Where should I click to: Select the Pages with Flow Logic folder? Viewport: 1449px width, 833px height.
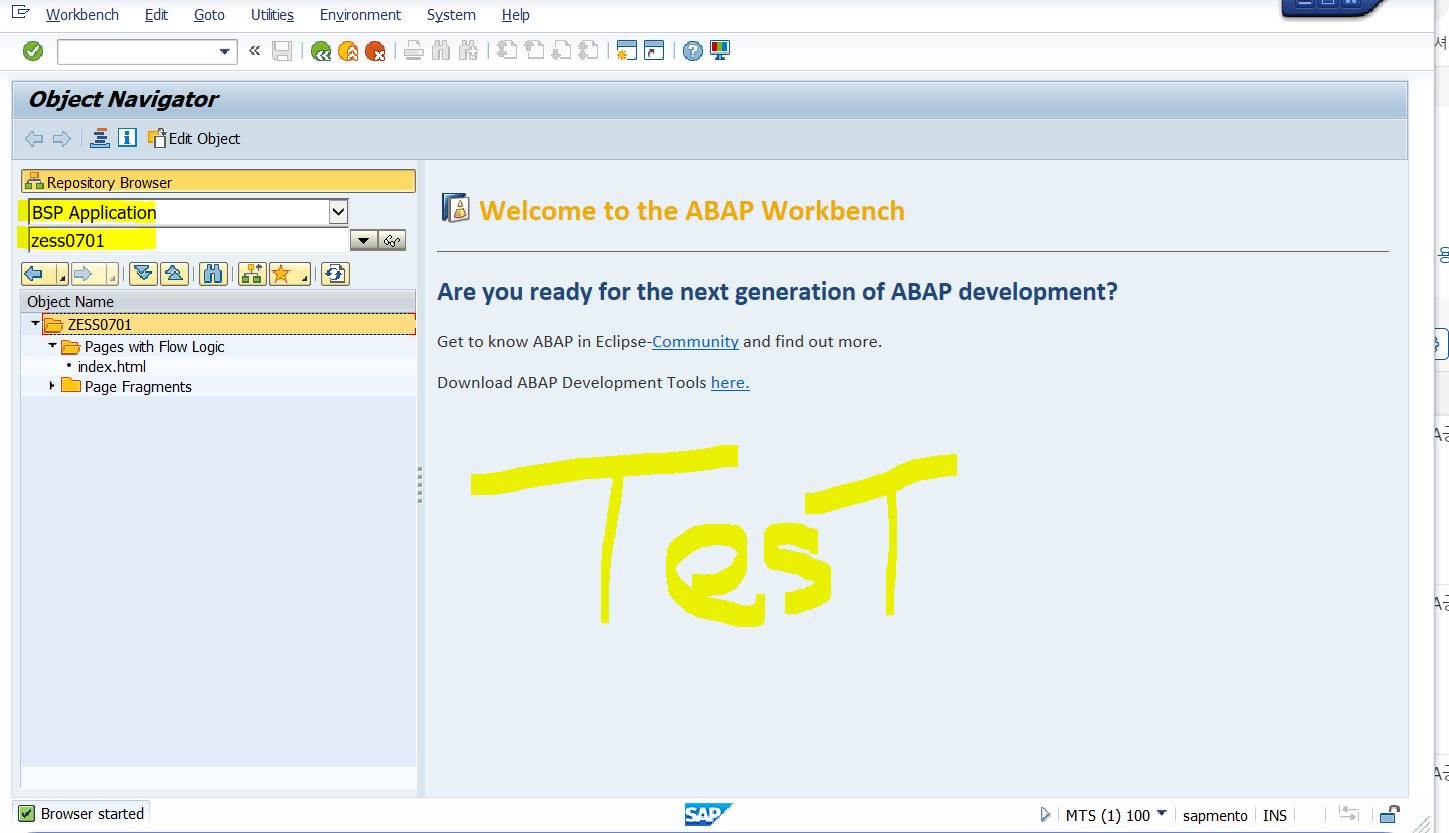143,347
